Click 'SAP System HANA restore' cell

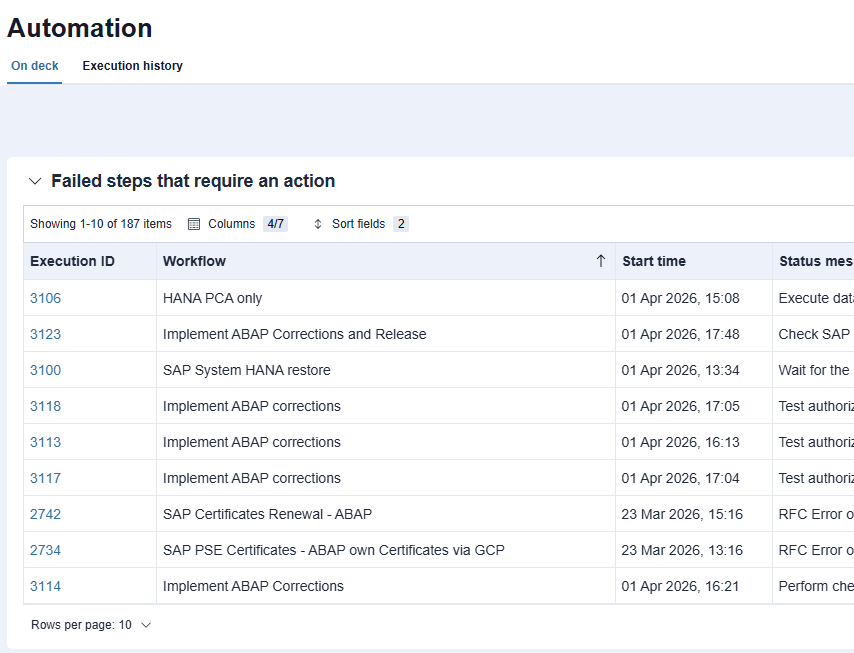386,370
